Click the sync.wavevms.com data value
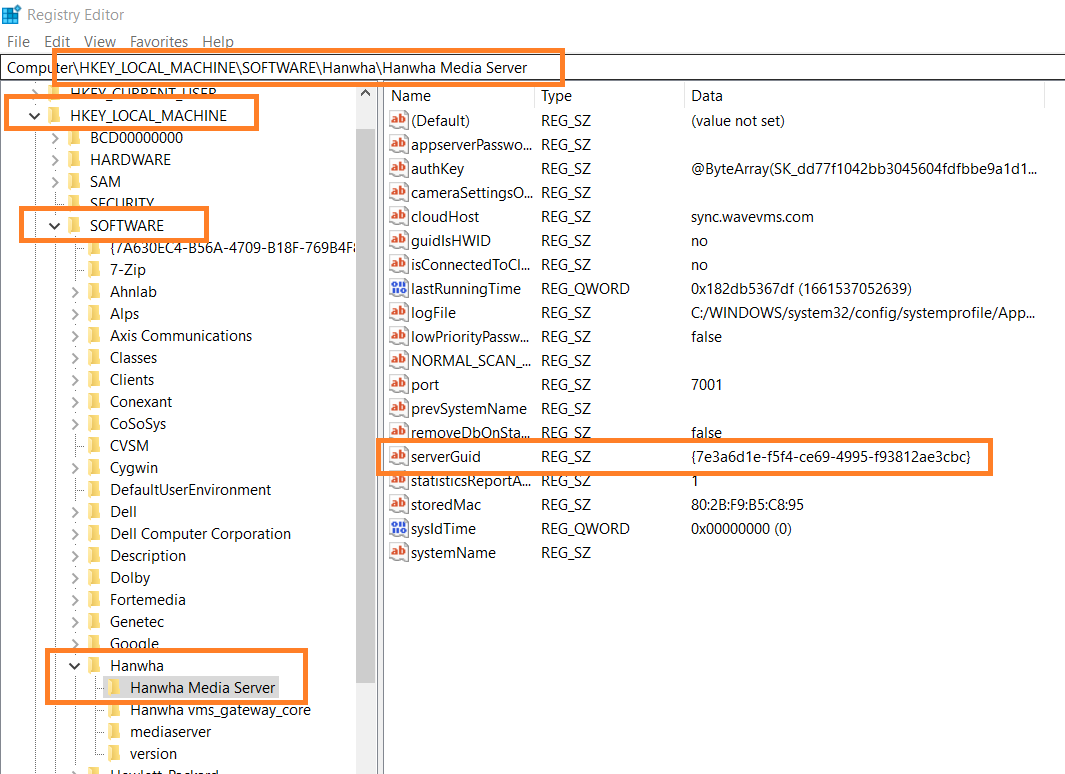 click(752, 217)
